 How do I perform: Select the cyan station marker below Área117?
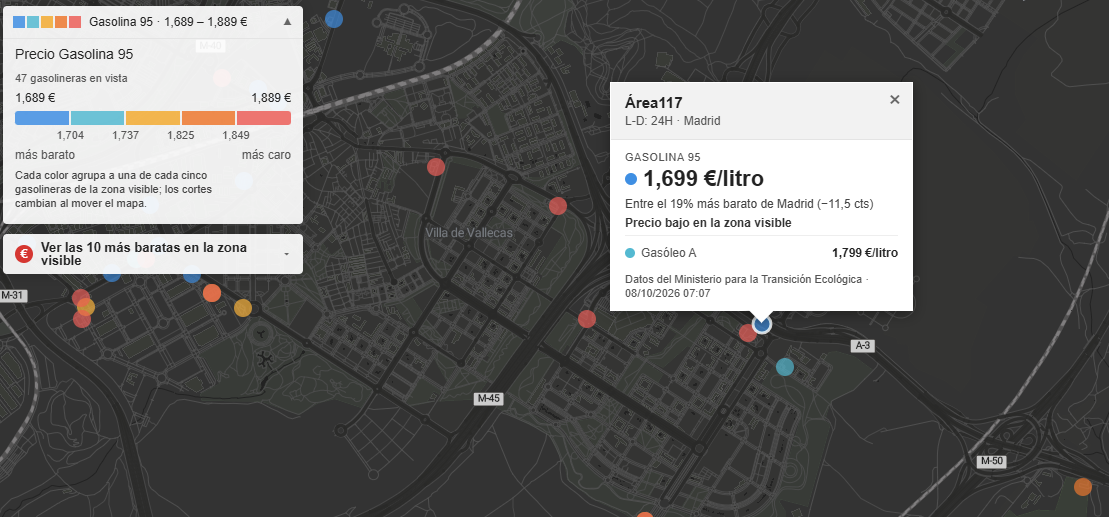click(x=785, y=367)
